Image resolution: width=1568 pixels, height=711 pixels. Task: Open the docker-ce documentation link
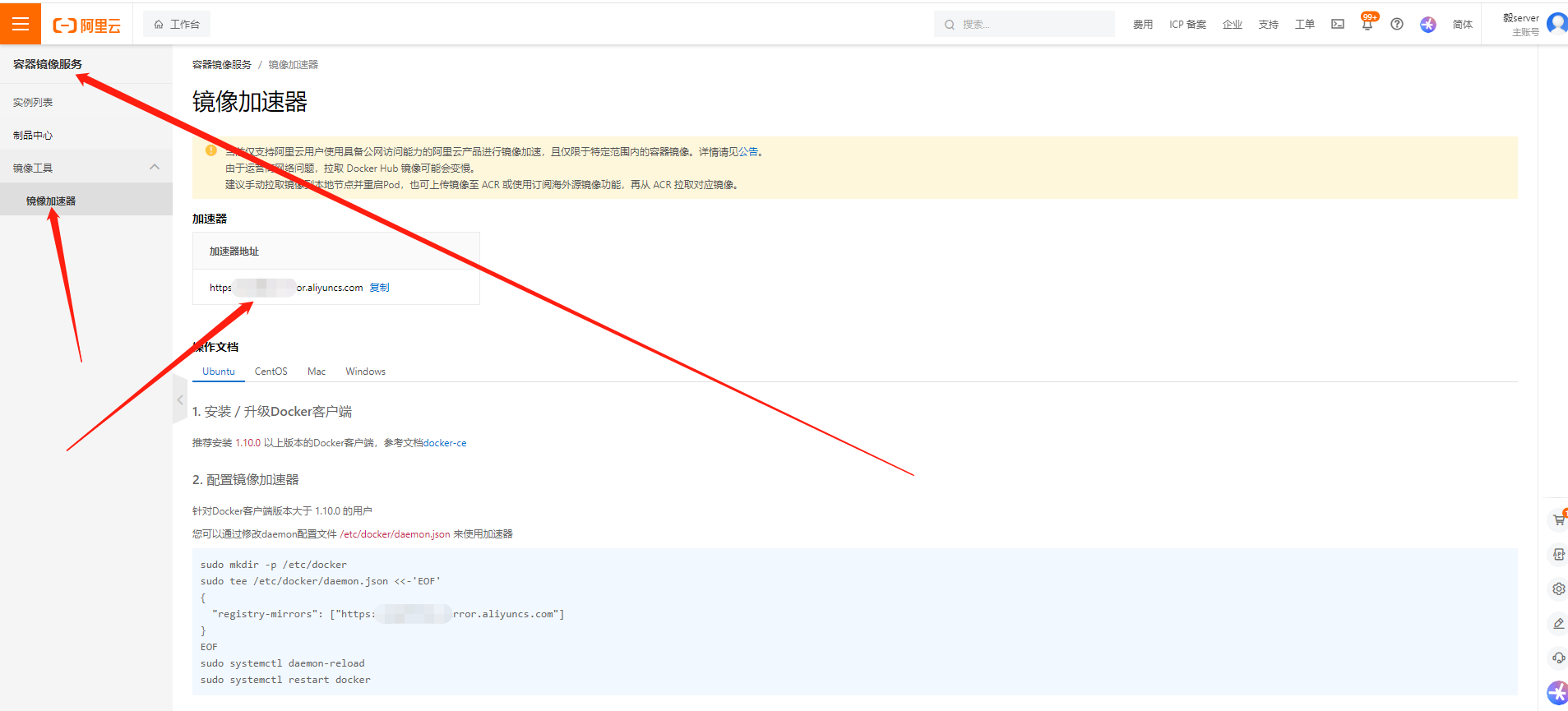pos(445,442)
